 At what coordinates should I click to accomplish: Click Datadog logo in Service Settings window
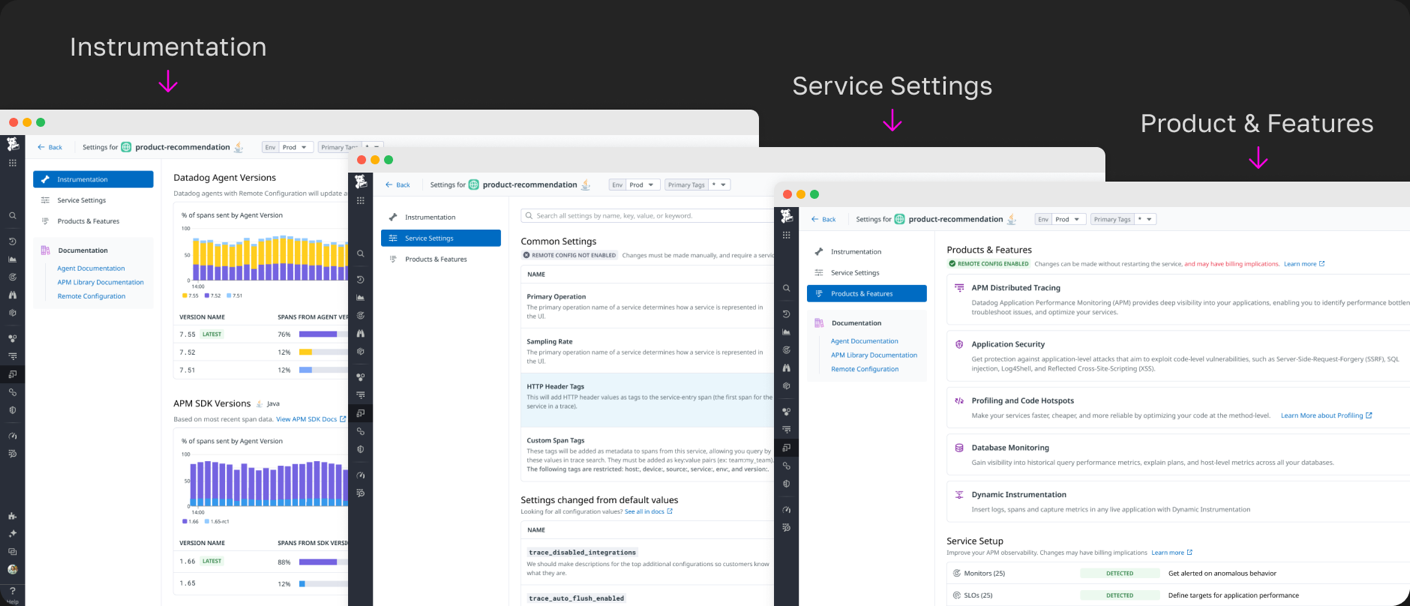pos(361,182)
